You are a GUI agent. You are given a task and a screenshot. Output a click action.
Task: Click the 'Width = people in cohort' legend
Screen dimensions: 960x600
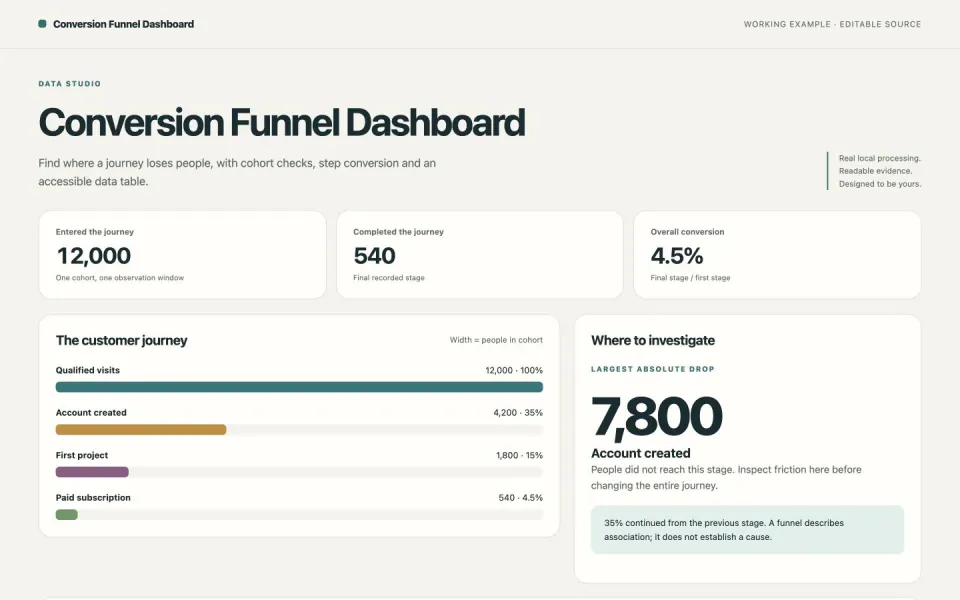[496, 340]
